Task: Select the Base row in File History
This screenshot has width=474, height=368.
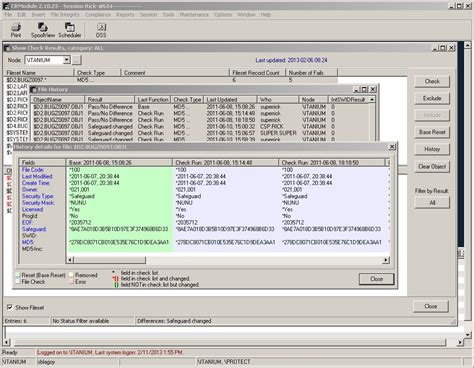Action: tap(200, 107)
